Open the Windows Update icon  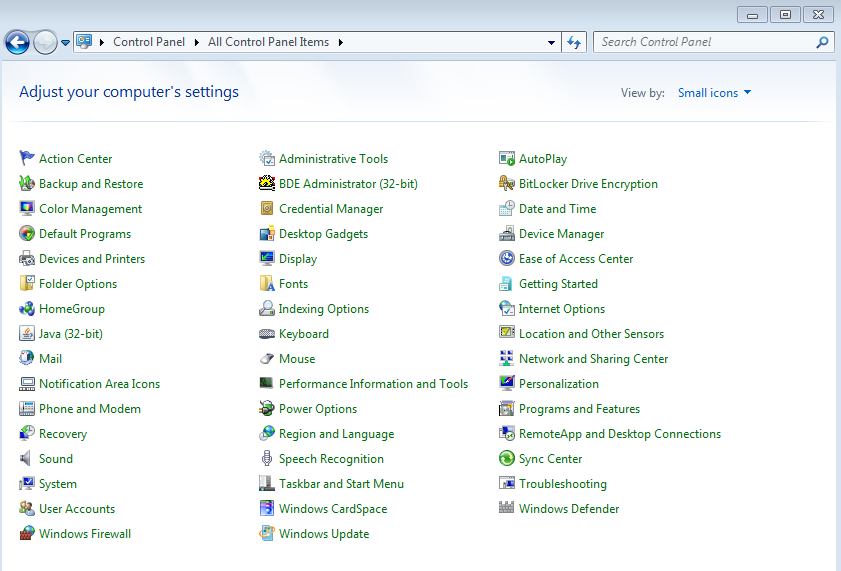point(267,533)
